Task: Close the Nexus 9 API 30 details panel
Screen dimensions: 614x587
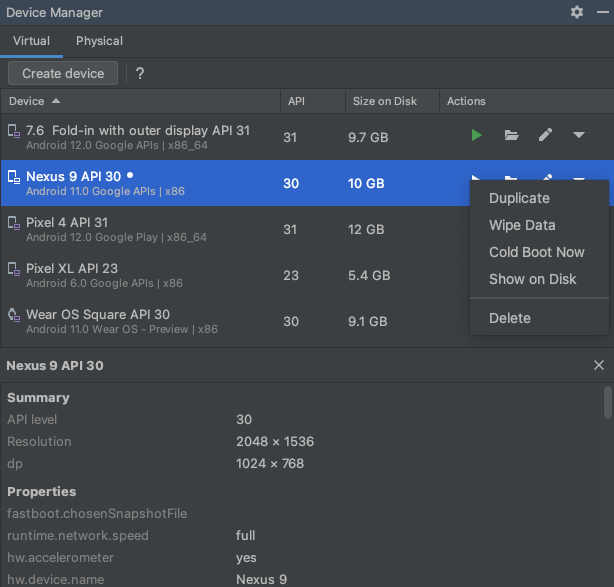Action: click(x=599, y=366)
